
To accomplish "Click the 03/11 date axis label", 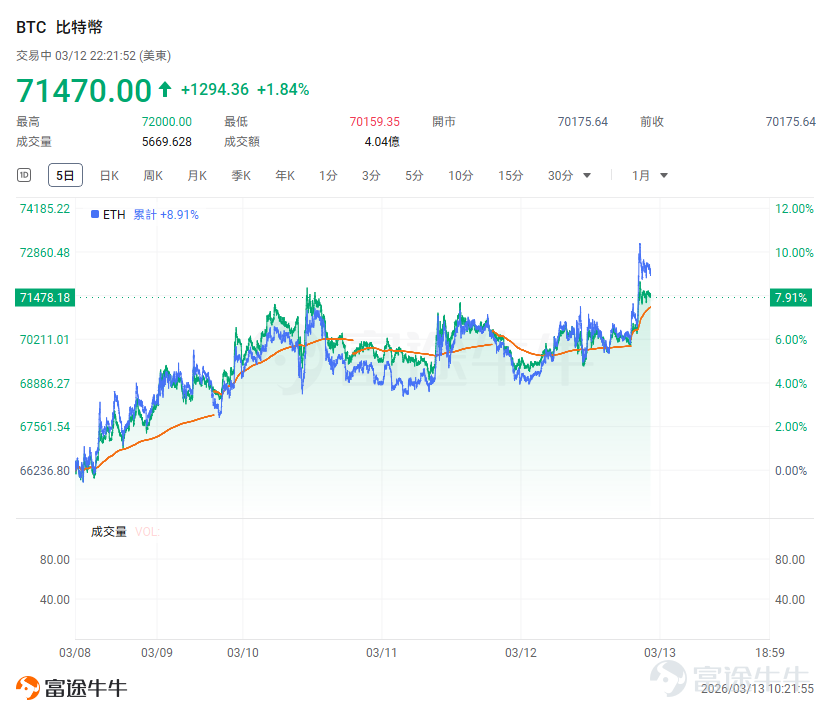I will tap(382, 653).
